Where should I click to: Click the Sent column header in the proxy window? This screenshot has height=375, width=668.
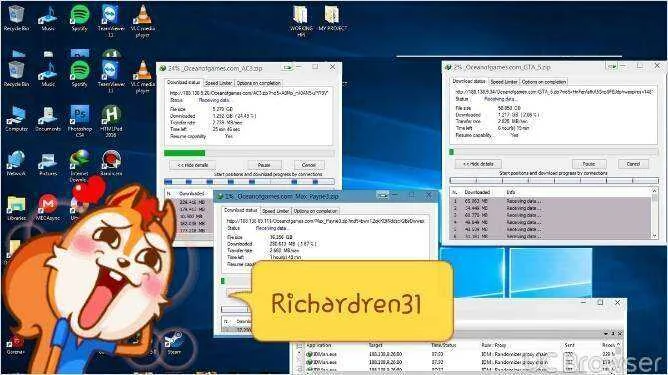tap(570, 345)
